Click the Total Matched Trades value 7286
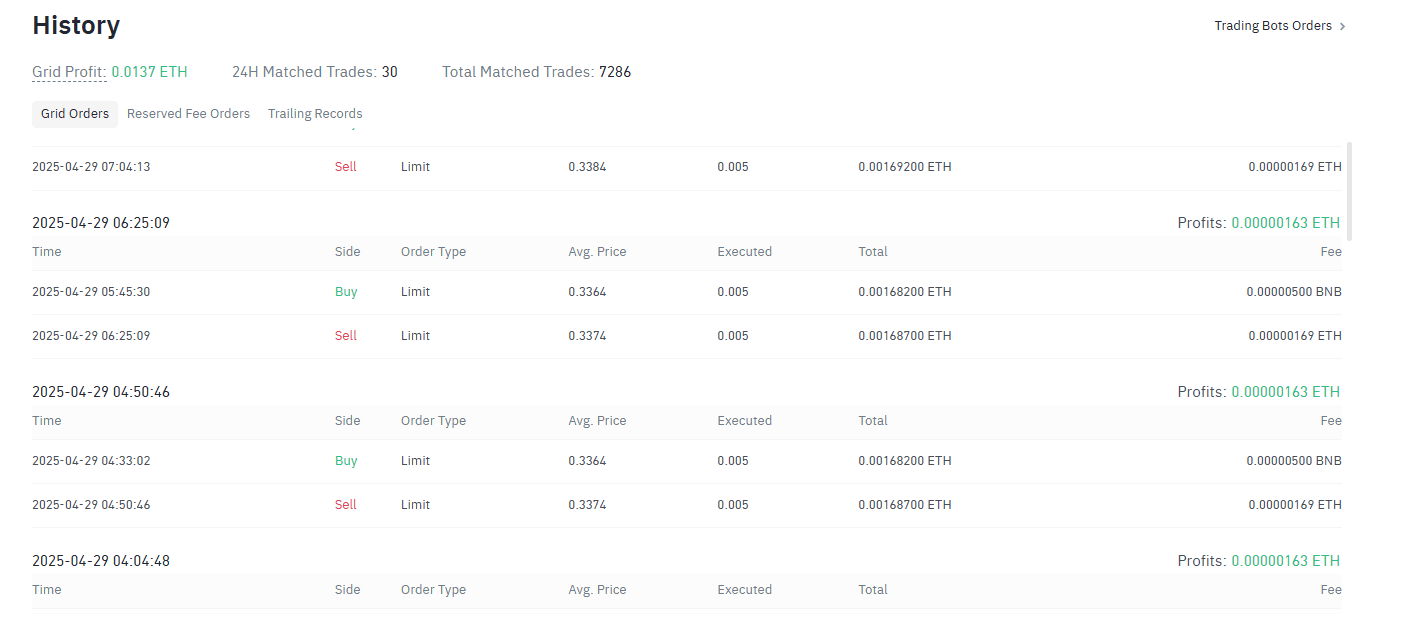Image resolution: width=1416 pixels, height=631 pixels. 615,72
